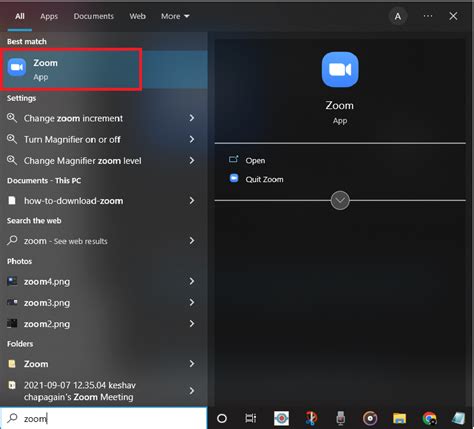
Task: Open the More dropdown tab
Action: point(175,16)
